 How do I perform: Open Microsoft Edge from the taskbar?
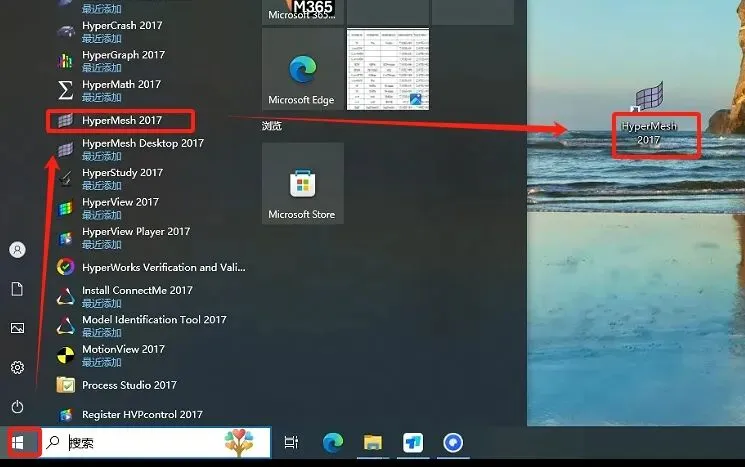click(x=333, y=443)
